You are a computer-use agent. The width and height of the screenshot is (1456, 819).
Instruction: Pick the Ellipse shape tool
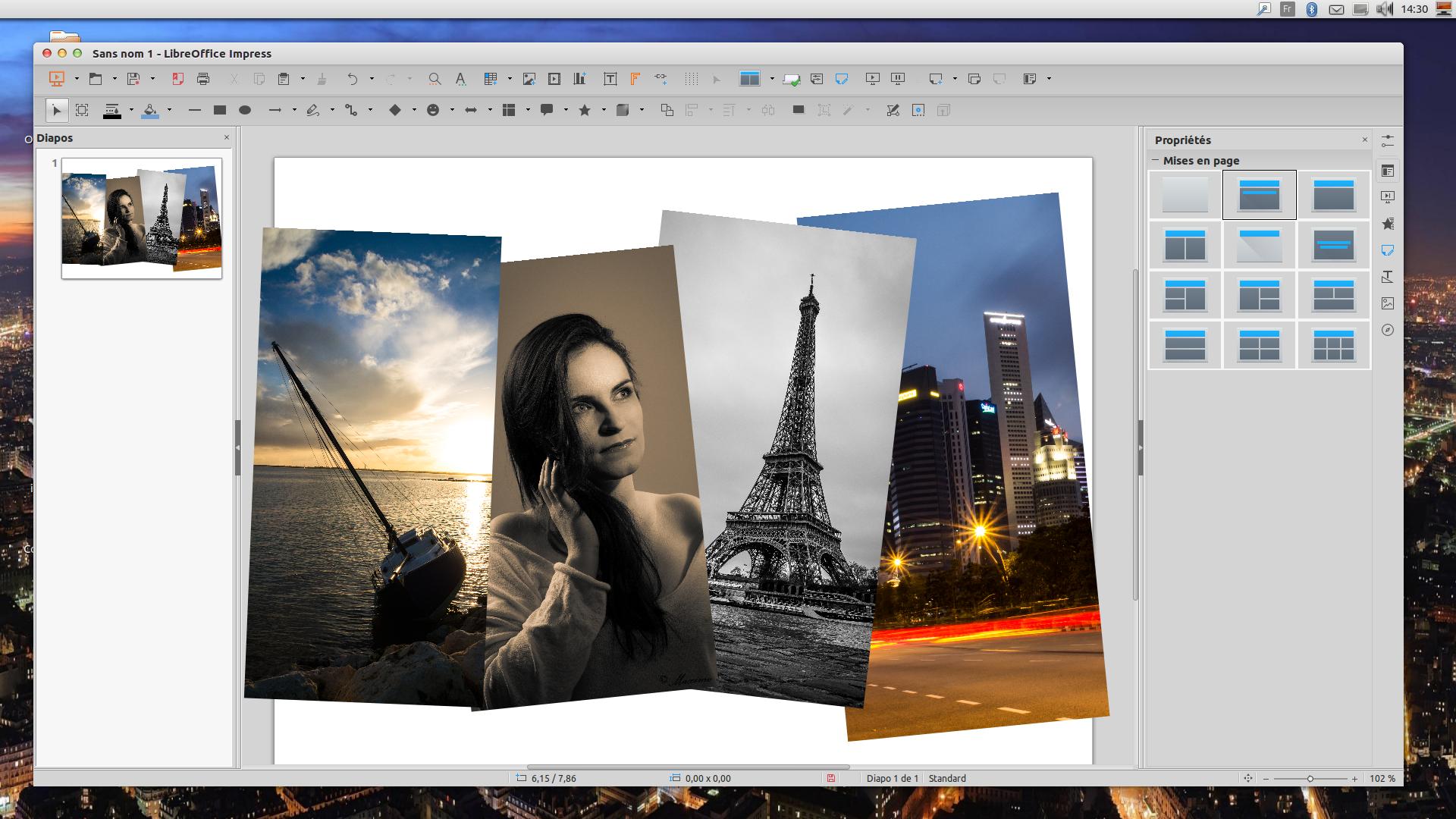[245, 111]
